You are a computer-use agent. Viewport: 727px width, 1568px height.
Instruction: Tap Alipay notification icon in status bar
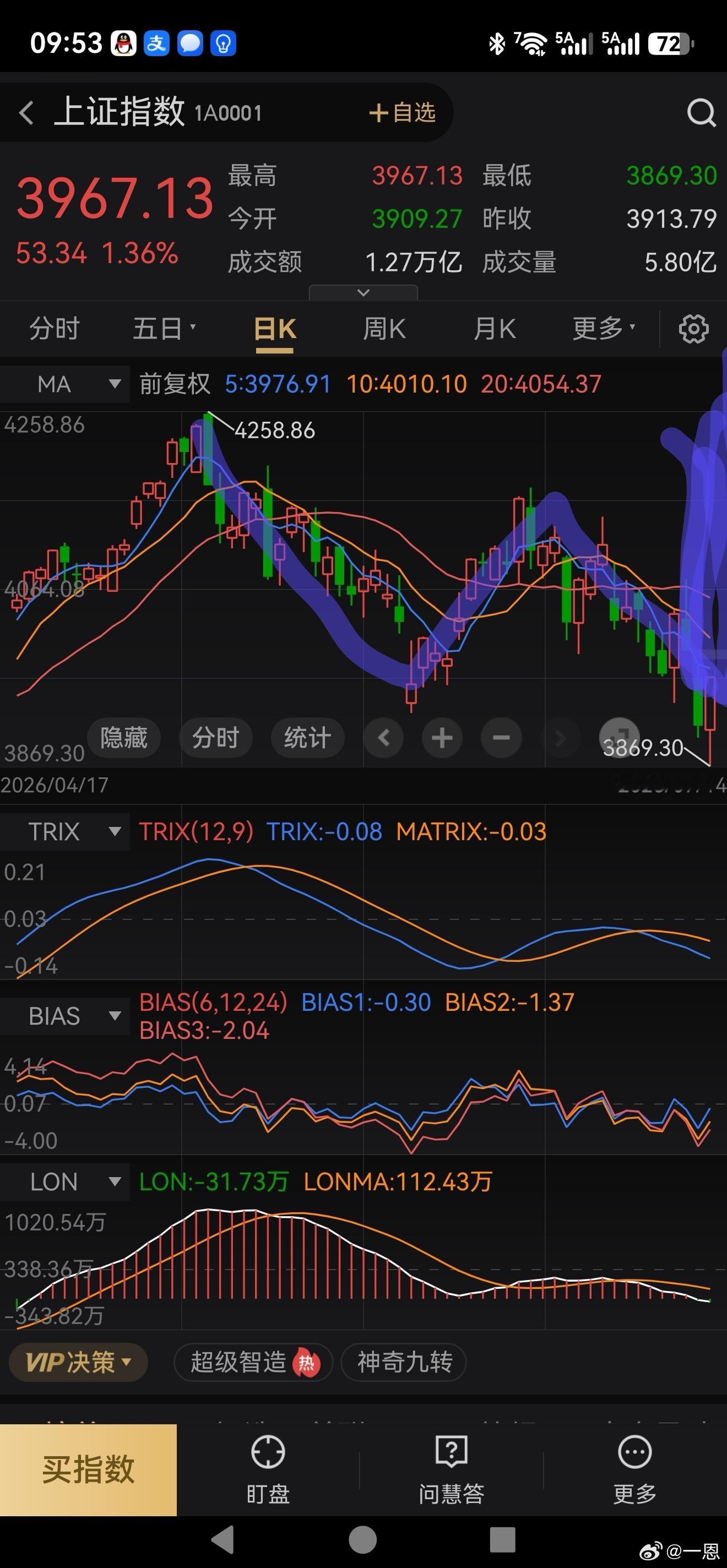(156, 44)
